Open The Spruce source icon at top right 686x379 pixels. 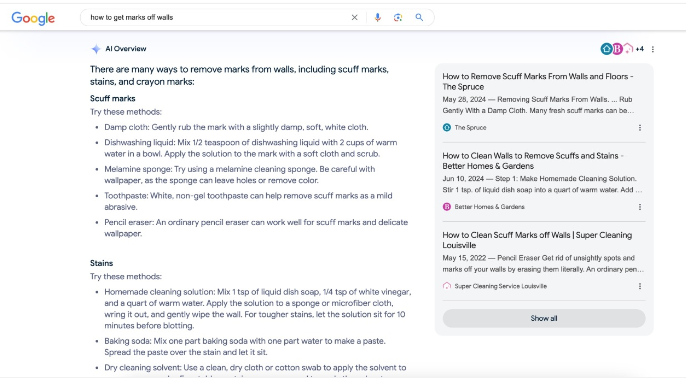pos(606,49)
